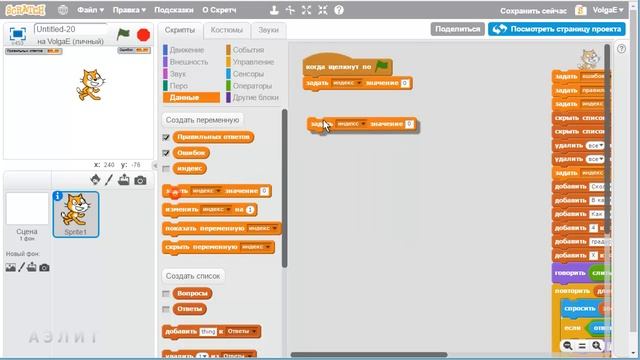Open Sprite1 info button

[58, 196]
